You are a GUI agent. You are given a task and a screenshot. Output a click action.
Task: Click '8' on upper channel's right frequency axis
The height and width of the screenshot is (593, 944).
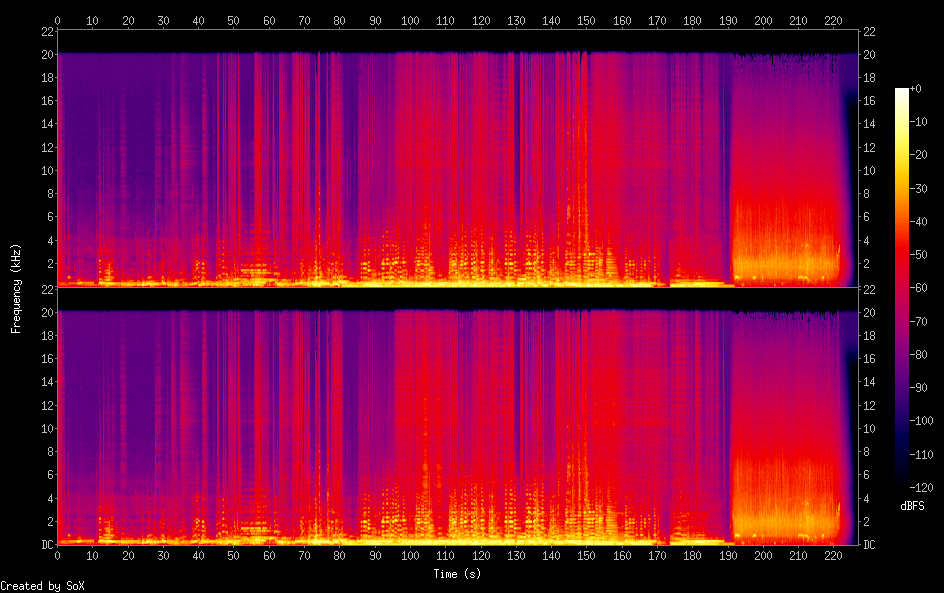coord(866,193)
